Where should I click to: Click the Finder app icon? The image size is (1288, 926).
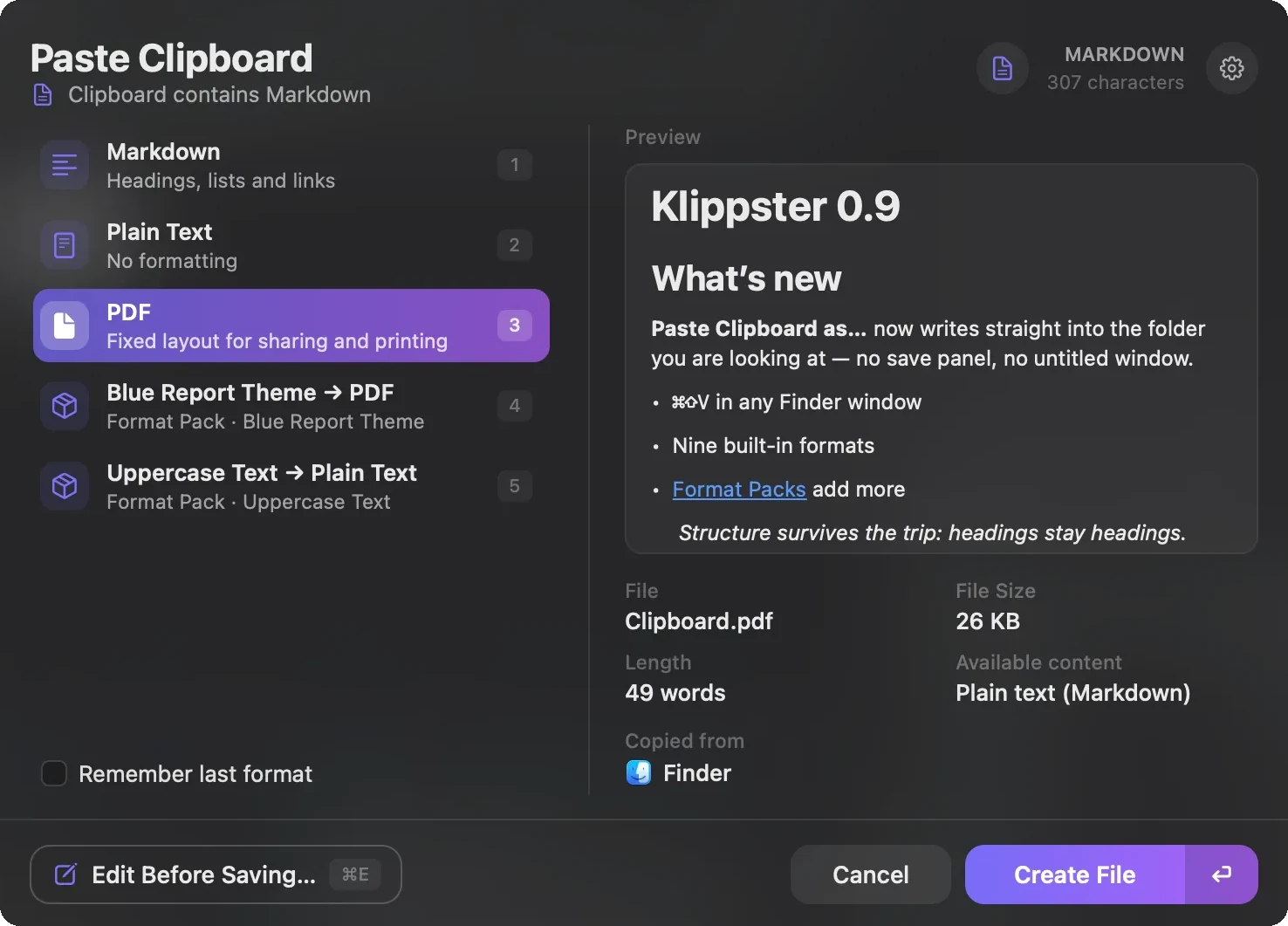tap(639, 772)
